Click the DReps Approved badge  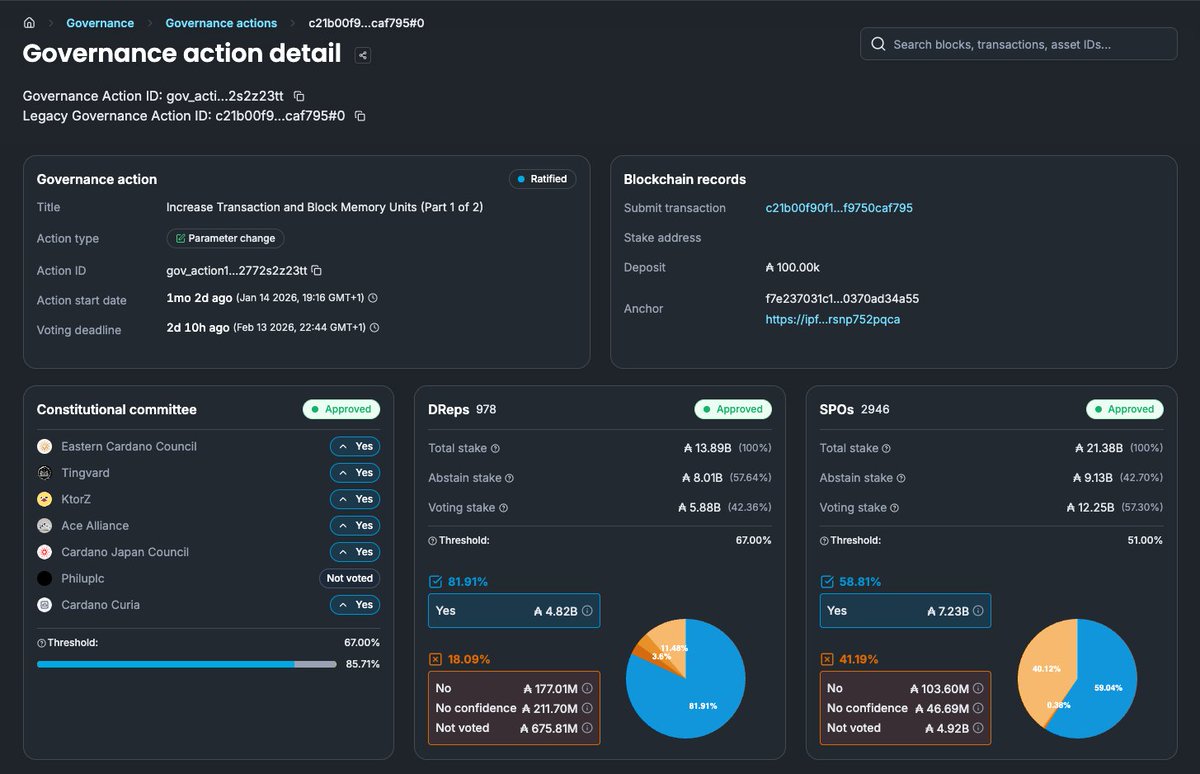click(x=733, y=409)
